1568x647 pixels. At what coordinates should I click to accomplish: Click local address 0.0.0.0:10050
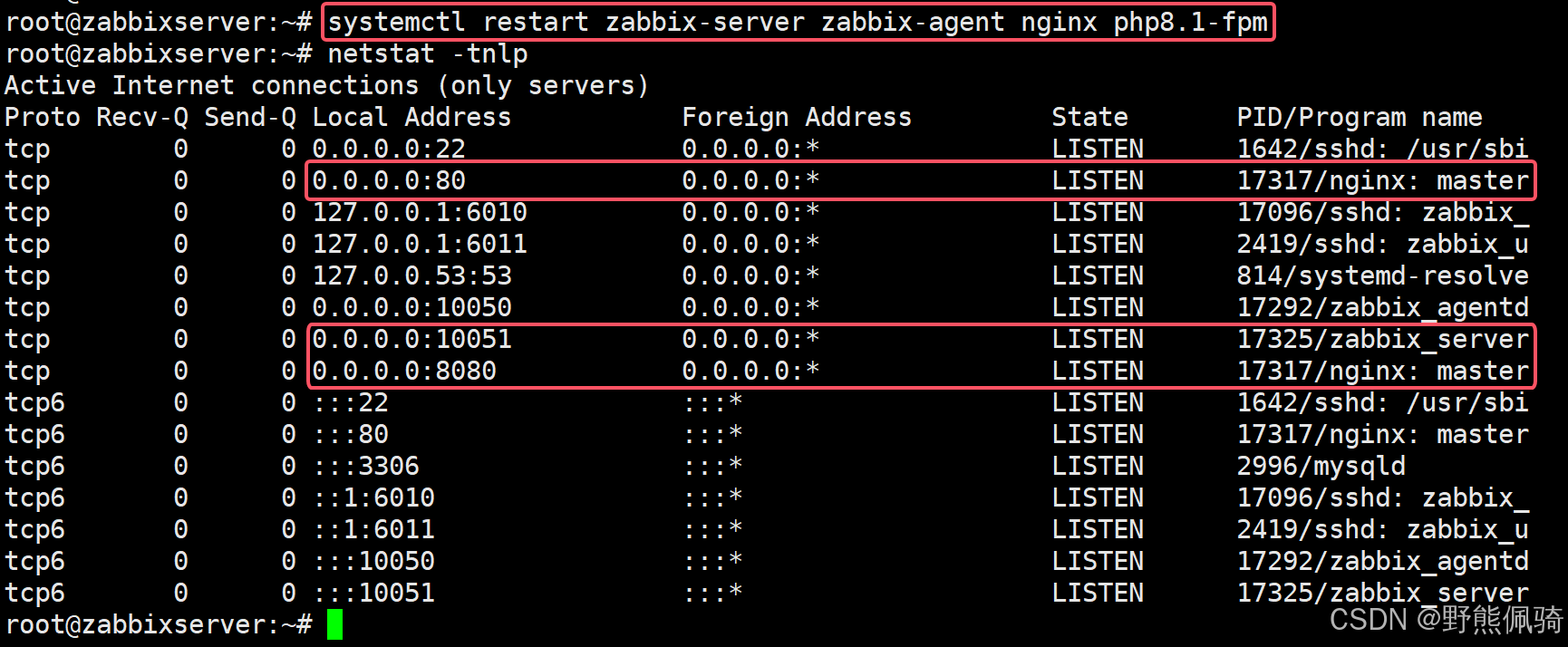412,307
